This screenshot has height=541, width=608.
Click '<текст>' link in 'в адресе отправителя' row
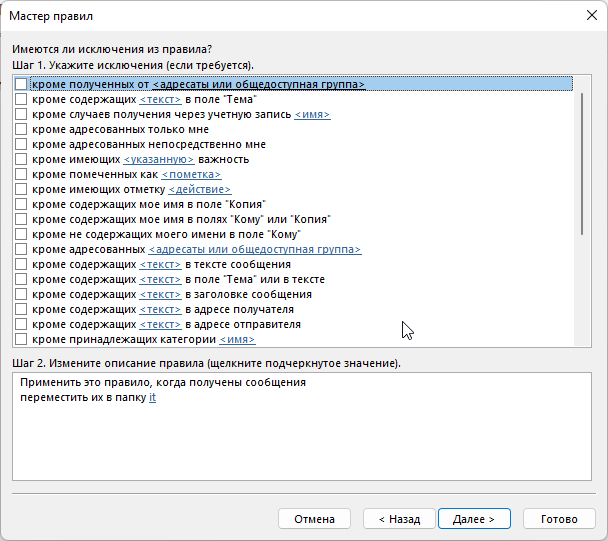[160, 325]
